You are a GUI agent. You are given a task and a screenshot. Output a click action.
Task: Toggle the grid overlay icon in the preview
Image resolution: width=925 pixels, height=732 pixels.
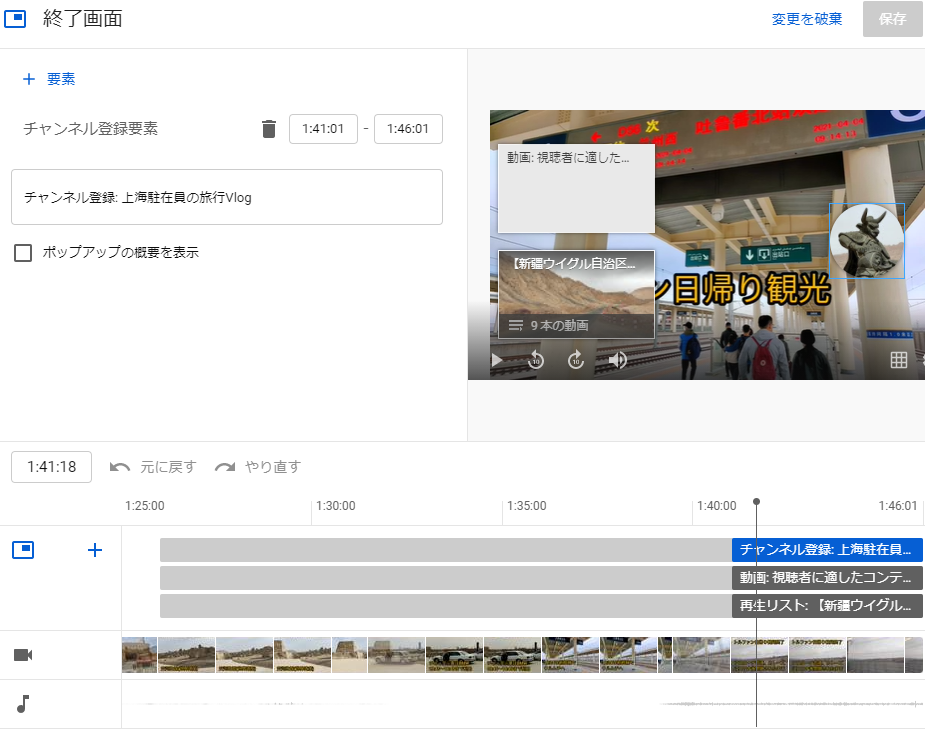898,360
